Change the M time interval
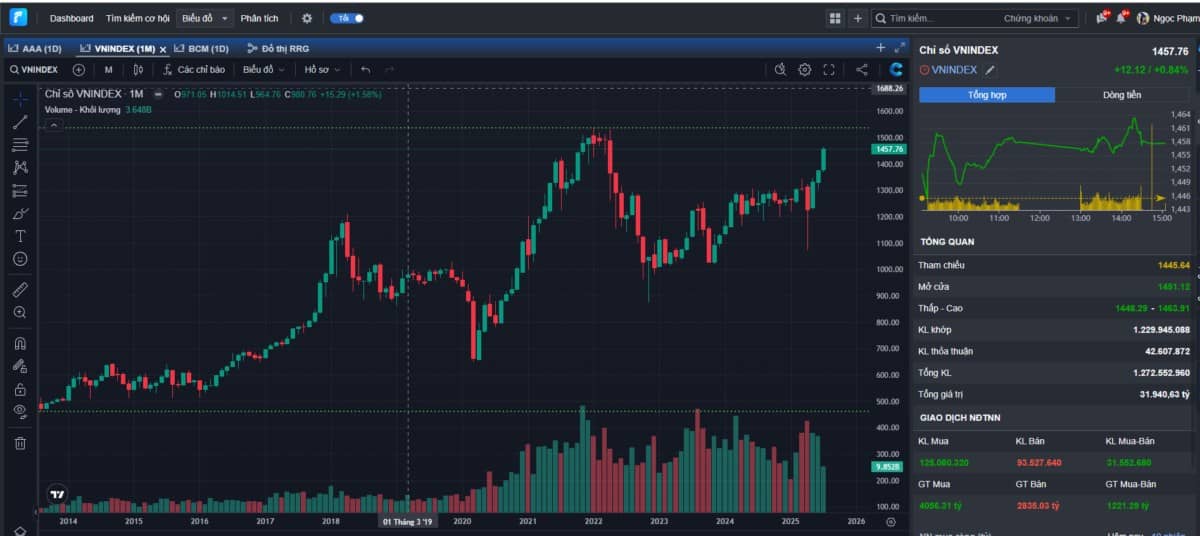Image resolution: width=1200 pixels, height=536 pixels. point(108,70)
